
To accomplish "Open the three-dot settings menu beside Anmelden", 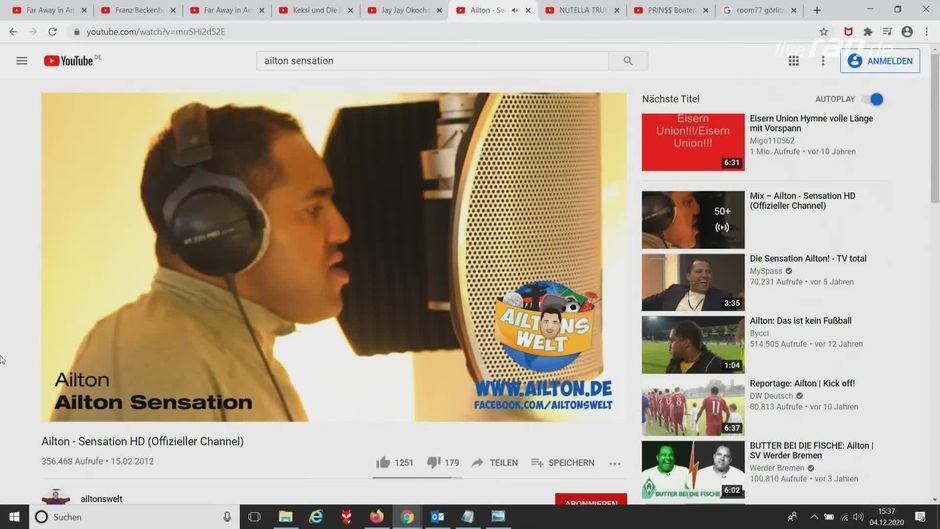I will [823, 61].
